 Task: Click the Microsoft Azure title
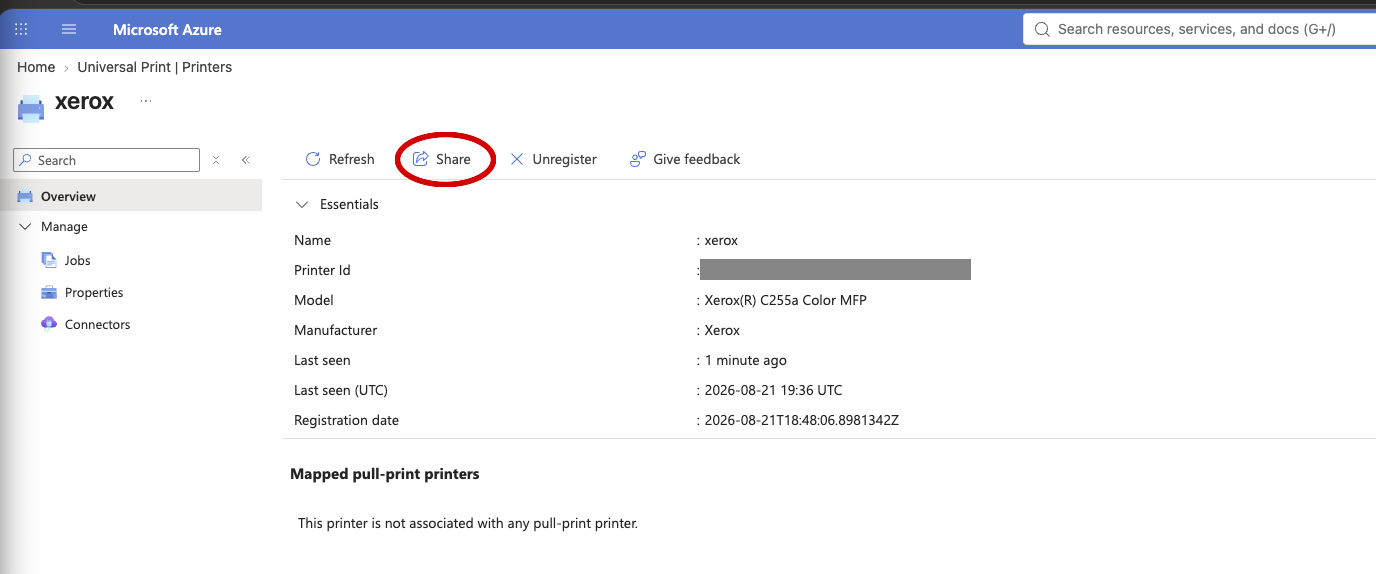(167, 29)
